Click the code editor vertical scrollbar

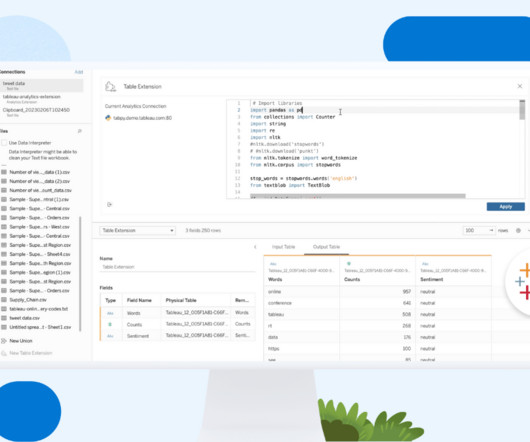point(522,110)
